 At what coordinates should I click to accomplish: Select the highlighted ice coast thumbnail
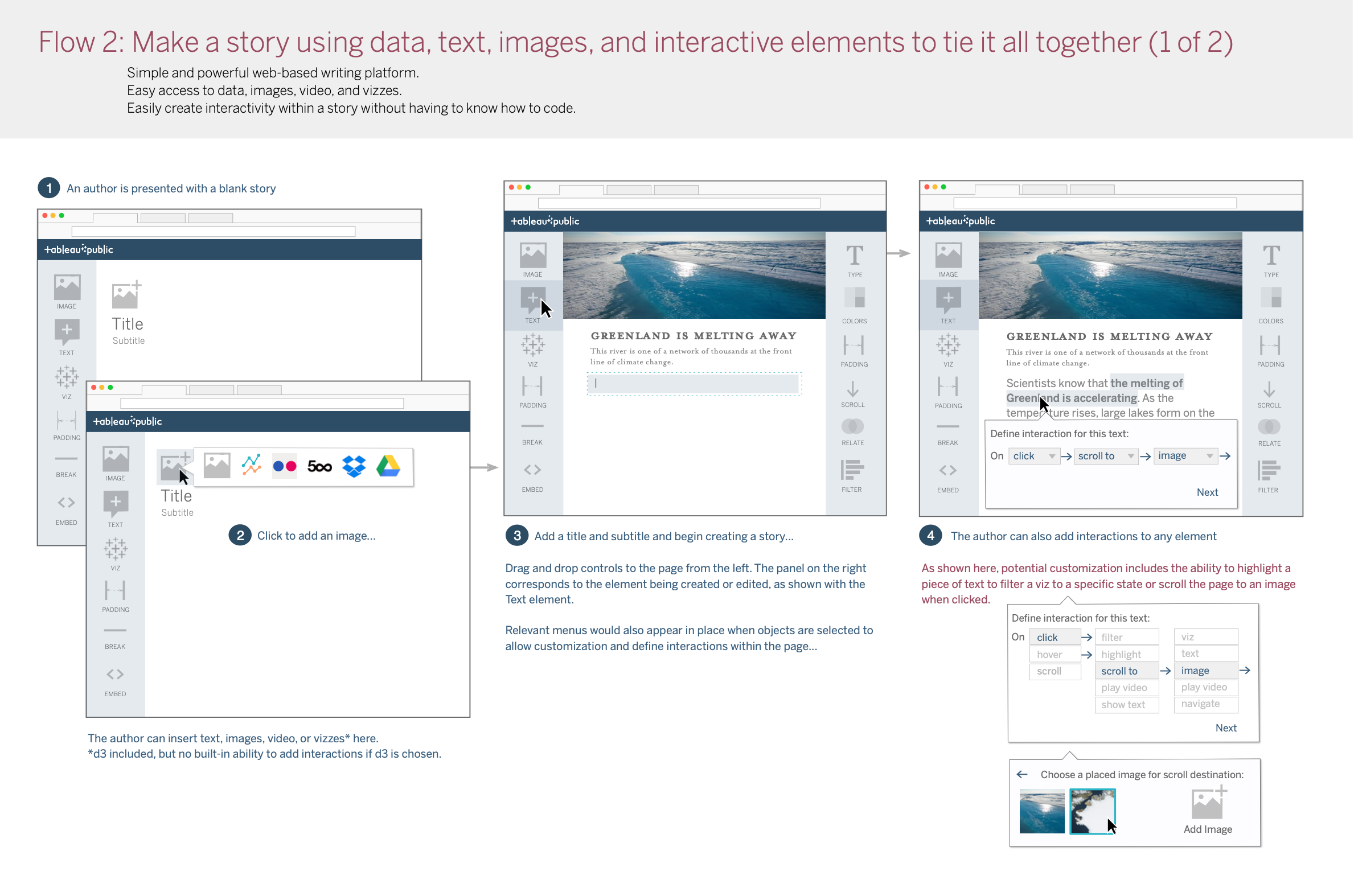click(x=1093, y=812)
